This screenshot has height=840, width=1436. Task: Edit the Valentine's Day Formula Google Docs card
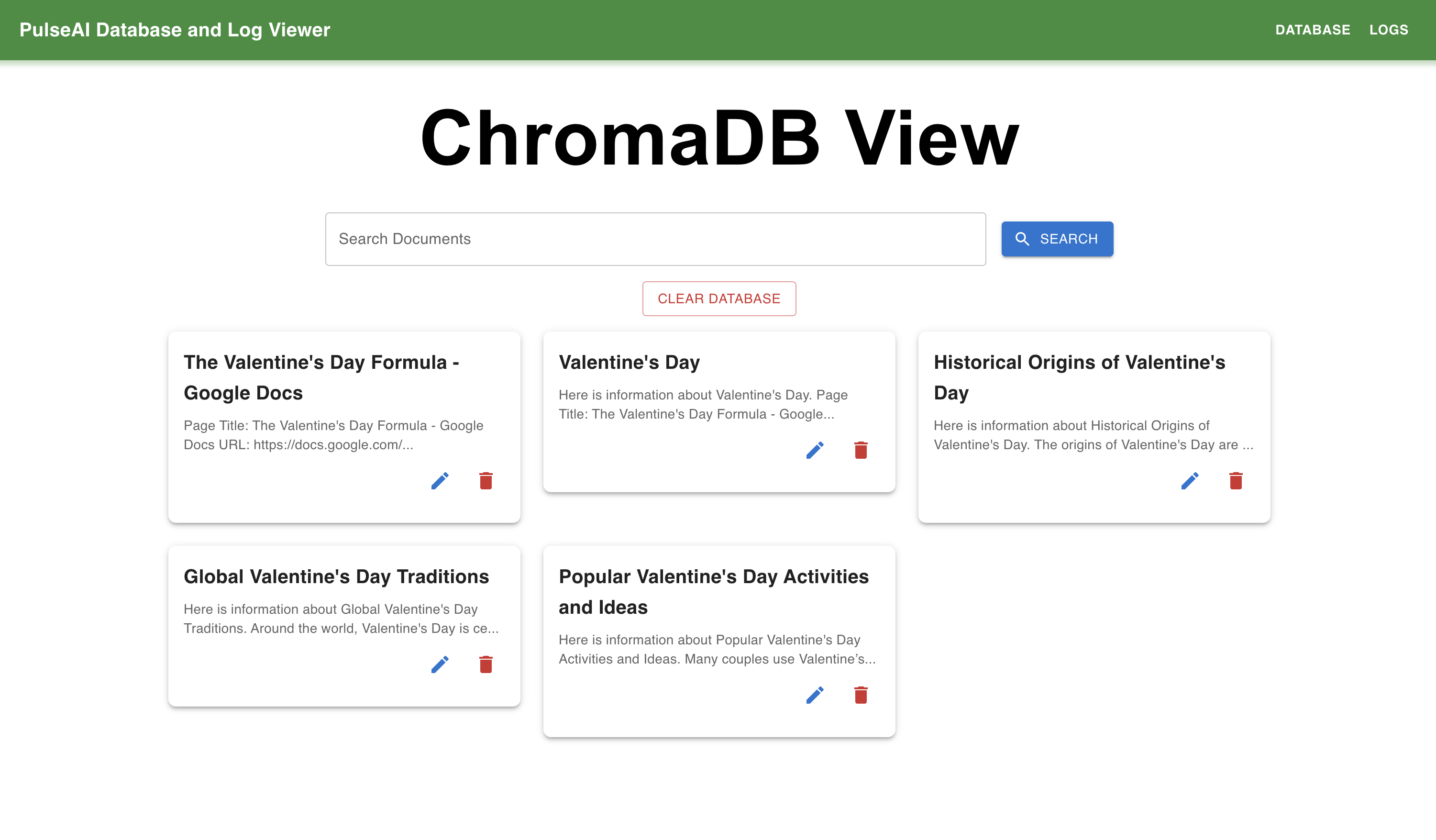tap(439, 481)
